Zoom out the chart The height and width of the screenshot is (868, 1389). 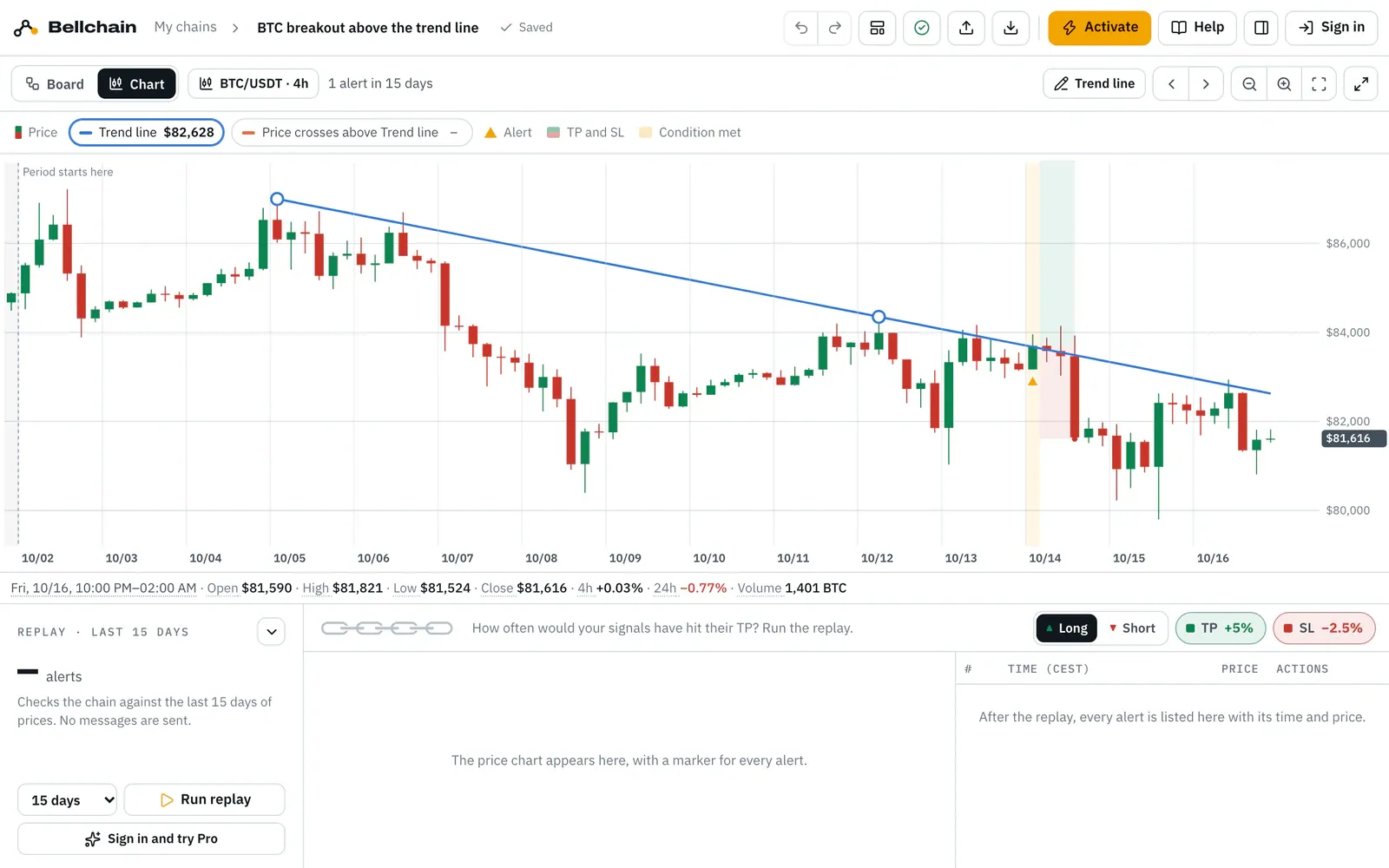[1249, 84]
